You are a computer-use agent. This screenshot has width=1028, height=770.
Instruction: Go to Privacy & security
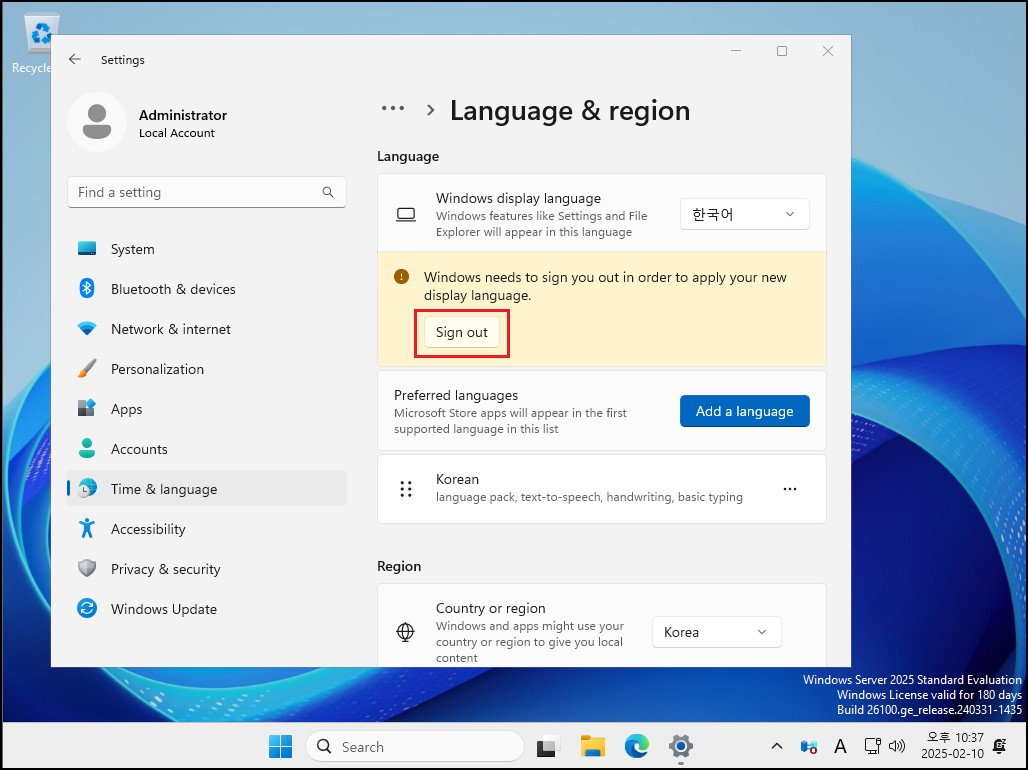pos(207,569)
